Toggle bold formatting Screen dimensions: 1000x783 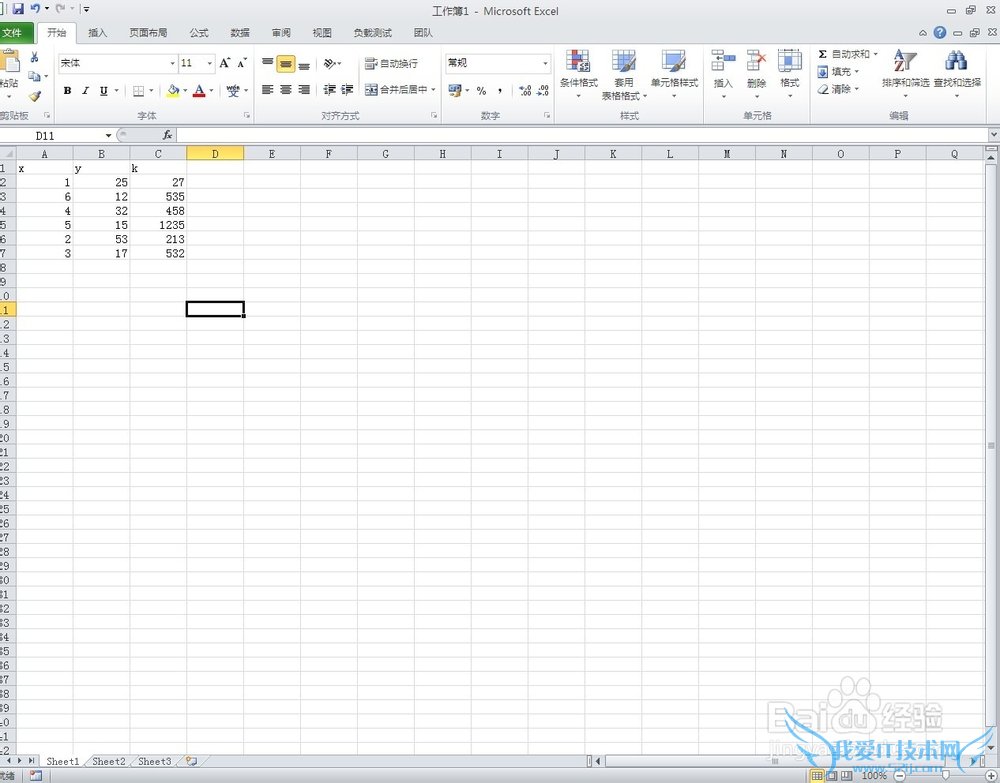[x=67, y=91]
